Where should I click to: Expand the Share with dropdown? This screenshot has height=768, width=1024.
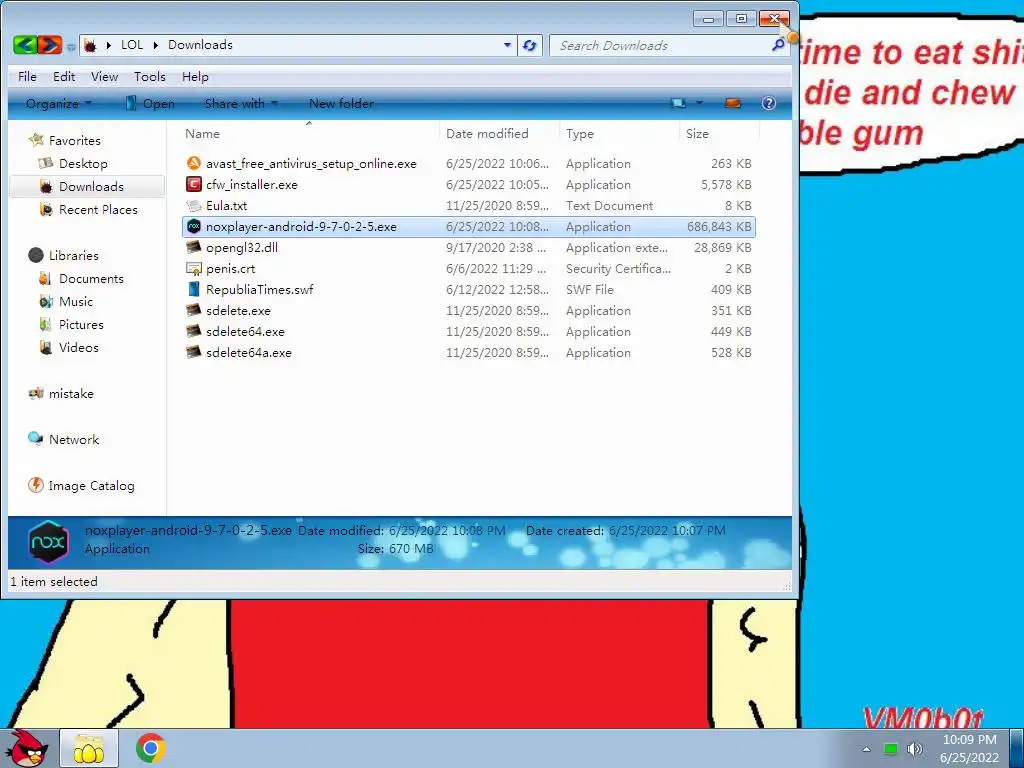tap(241, 103)
